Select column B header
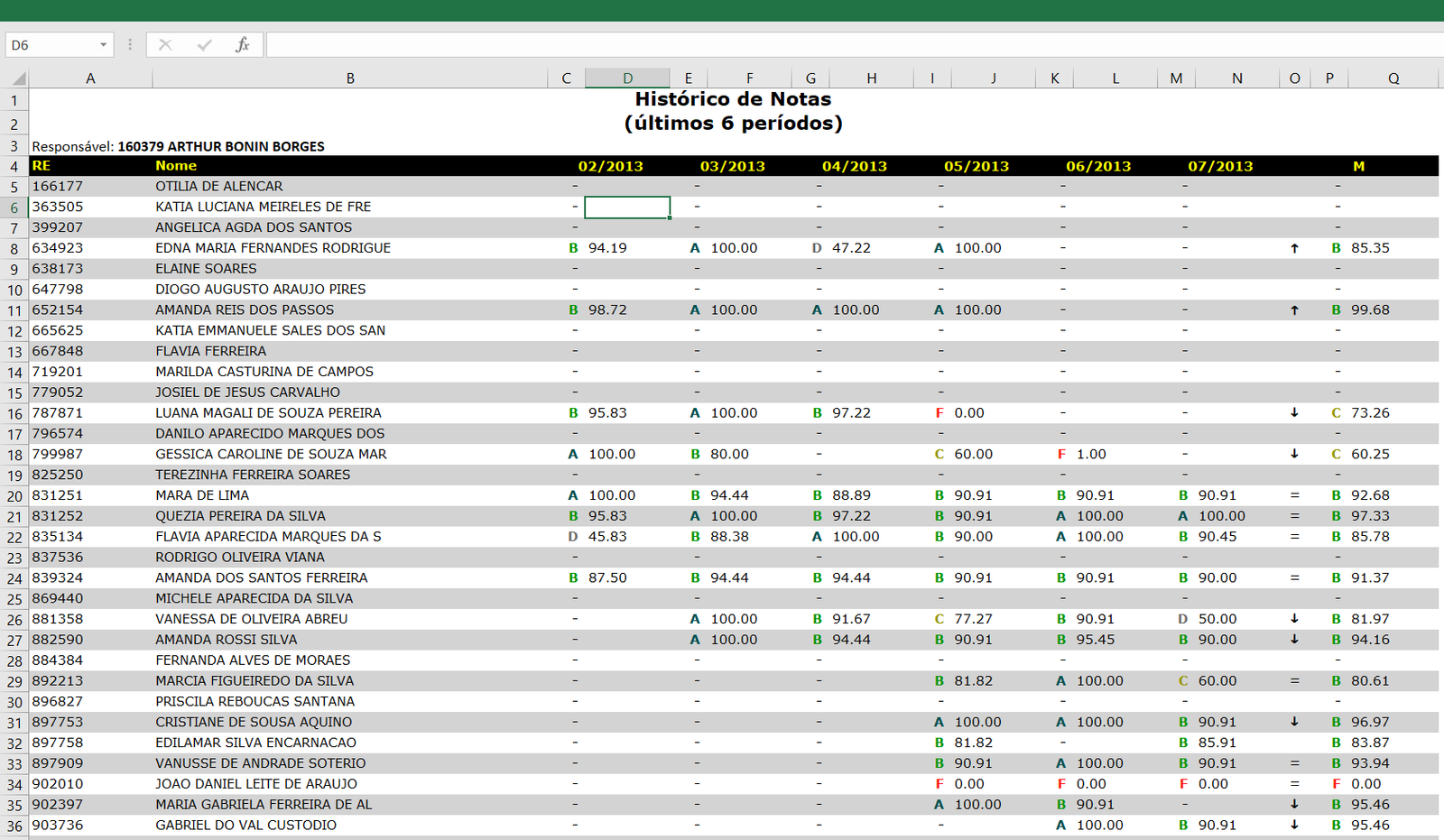Viewport: 1444px width, 840px height. [x=350, y=78]
